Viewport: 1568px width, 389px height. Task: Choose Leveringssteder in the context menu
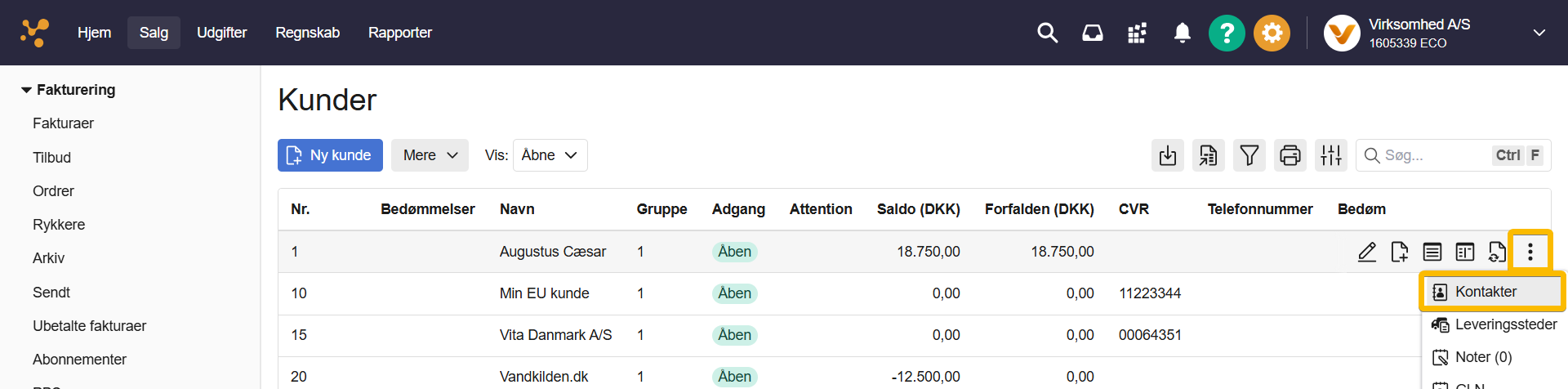coord(1505,324)
